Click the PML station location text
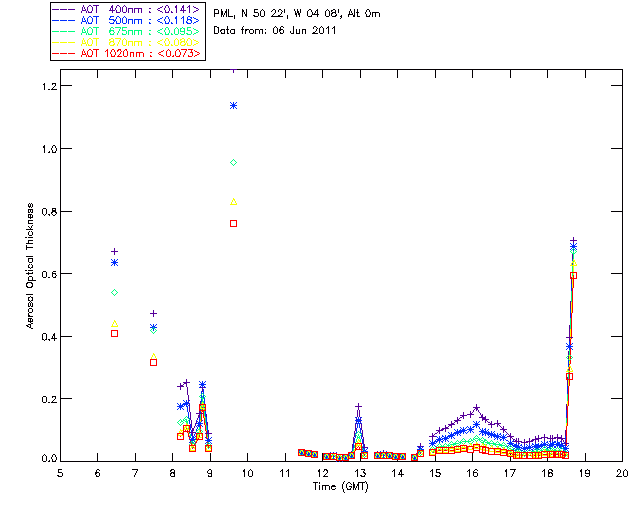The image size is (640, 512). [x=297, y=14]
